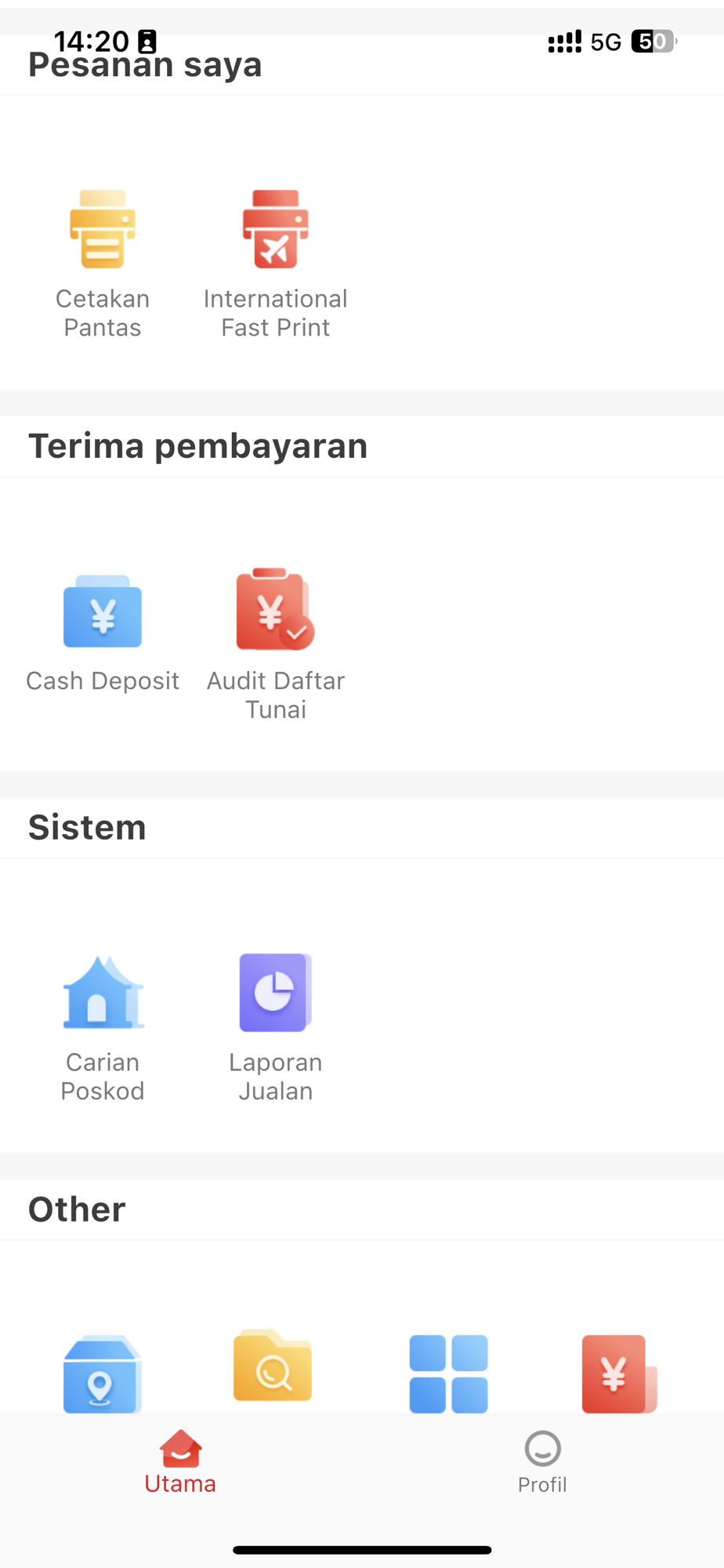This screenshot has width=724, height=1568.
Task: Tap the International Fast Print label
Action: tap(275, 313)
